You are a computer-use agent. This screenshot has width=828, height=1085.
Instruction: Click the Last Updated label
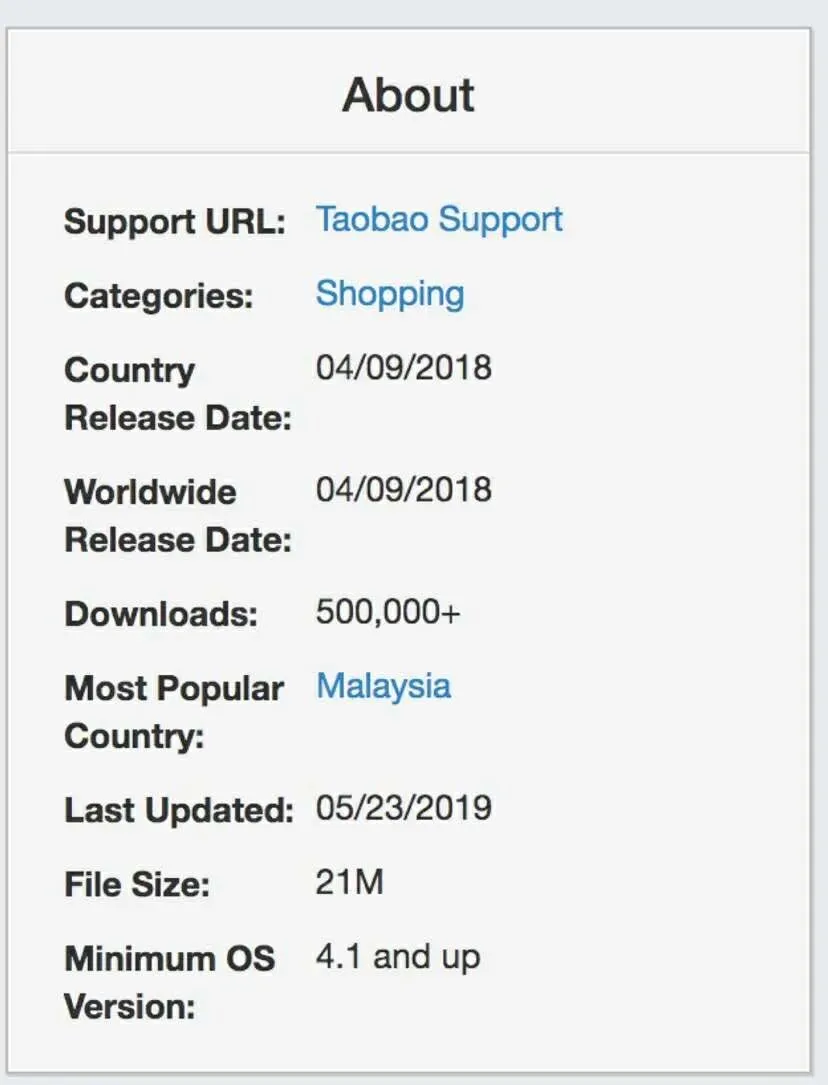179,810
